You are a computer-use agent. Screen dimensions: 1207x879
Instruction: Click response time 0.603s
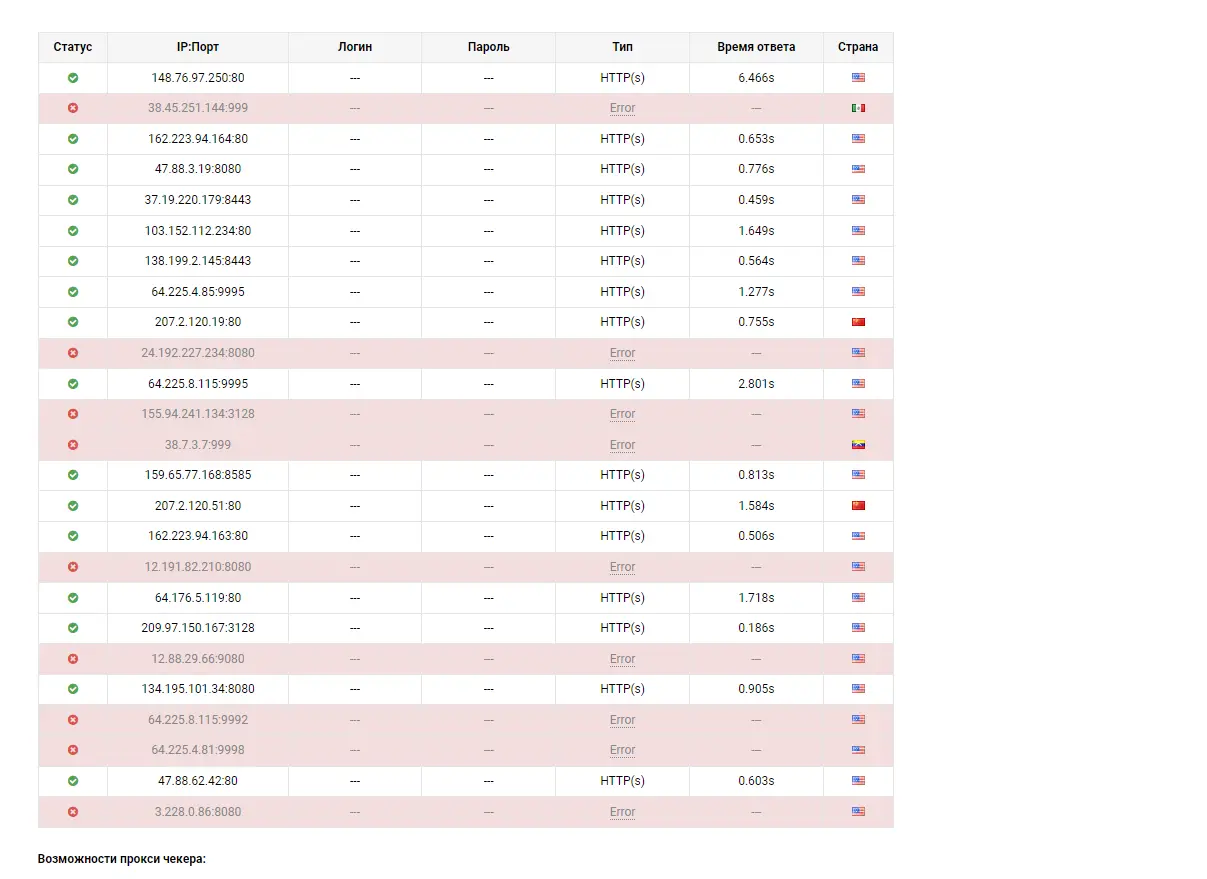756,781
